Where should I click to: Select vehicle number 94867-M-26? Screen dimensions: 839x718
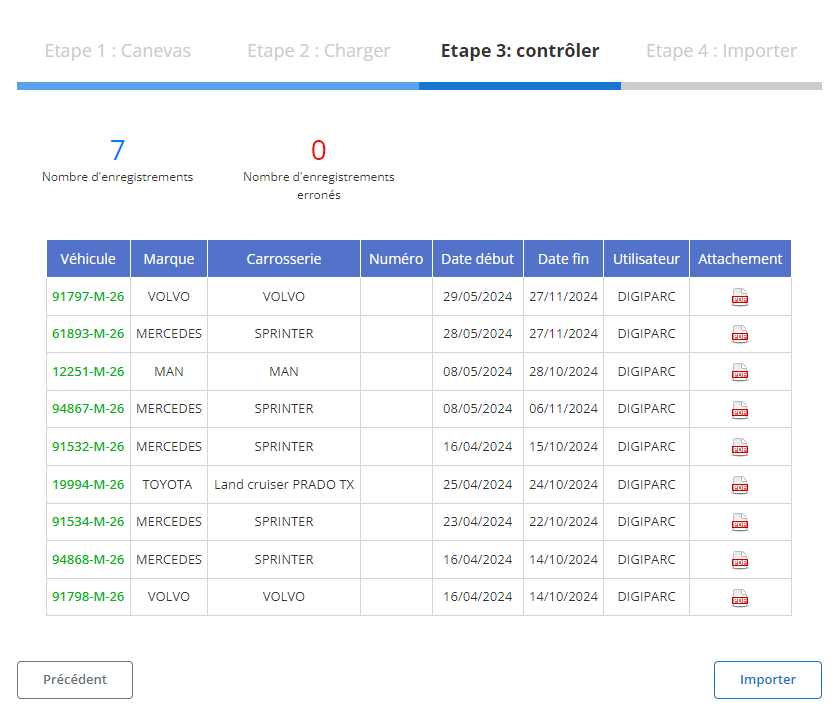coord(88,409)
